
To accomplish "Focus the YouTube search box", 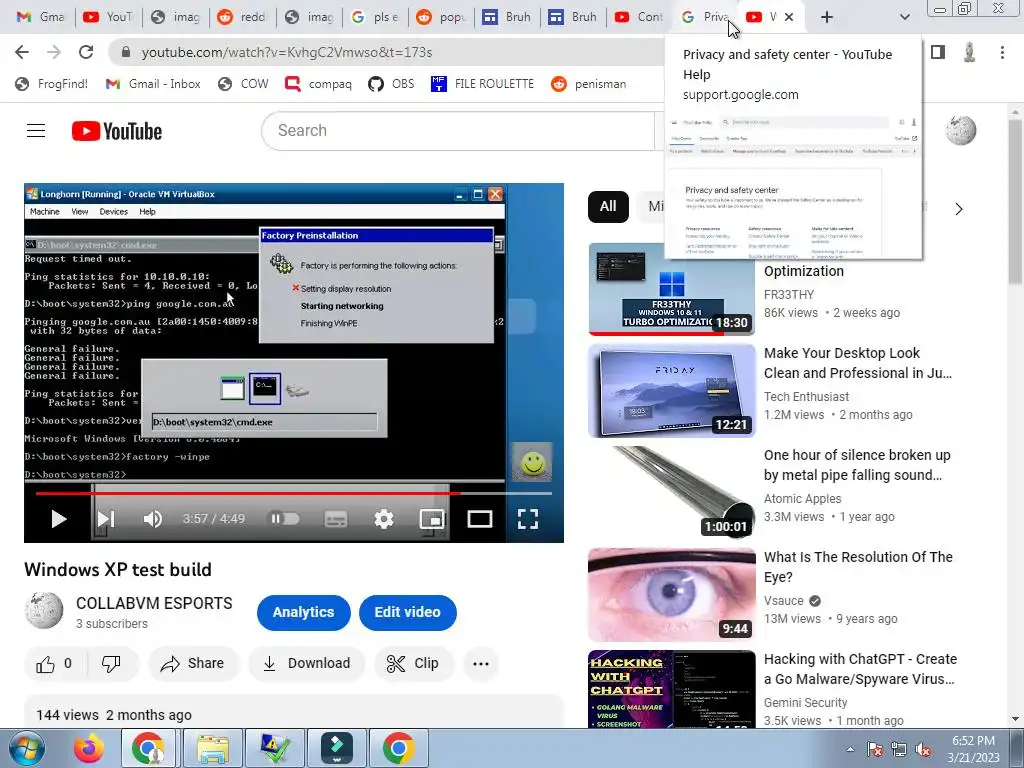I will (x=457, y=131).
